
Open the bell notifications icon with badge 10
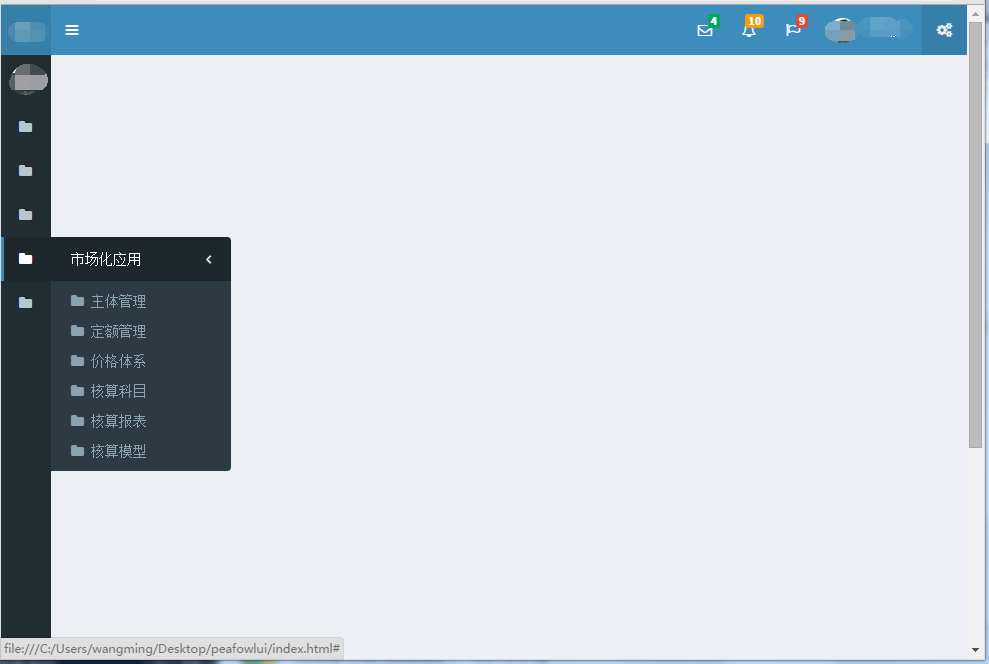pos(749,30)
